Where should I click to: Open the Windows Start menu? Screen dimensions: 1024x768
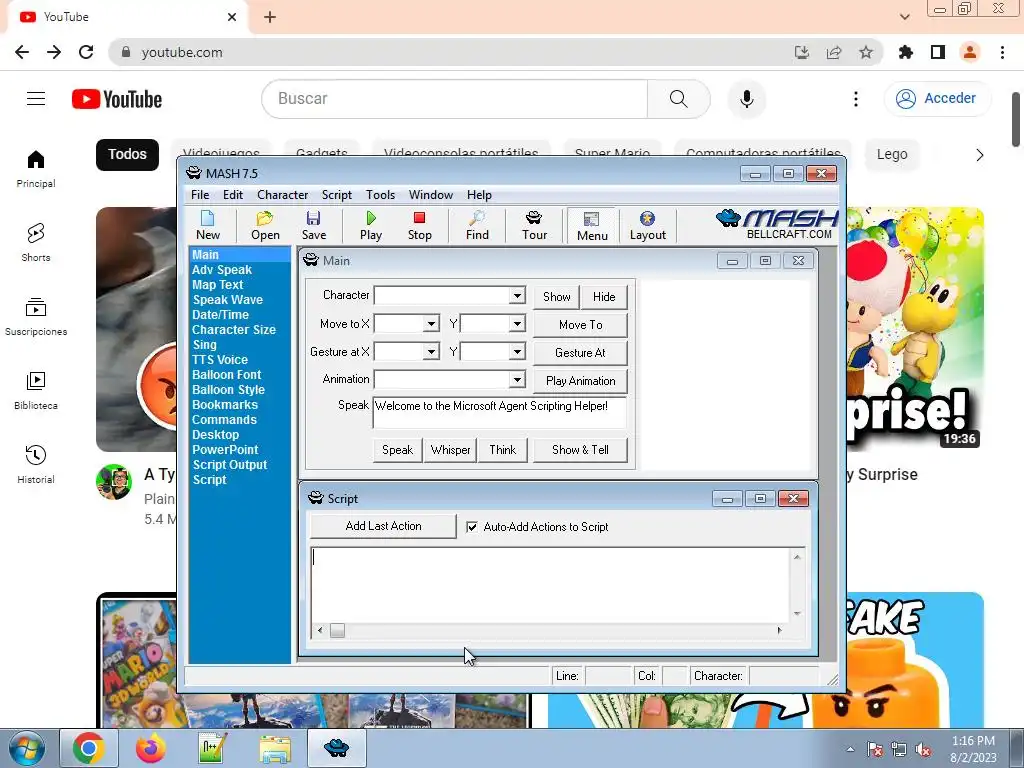27,748
